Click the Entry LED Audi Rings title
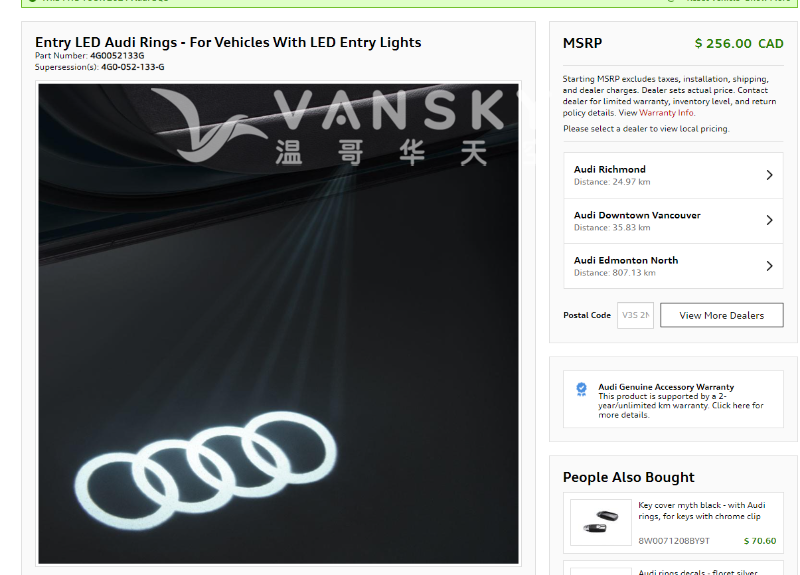The height and width of the screenshot is (575, 800). coord(228,42)
